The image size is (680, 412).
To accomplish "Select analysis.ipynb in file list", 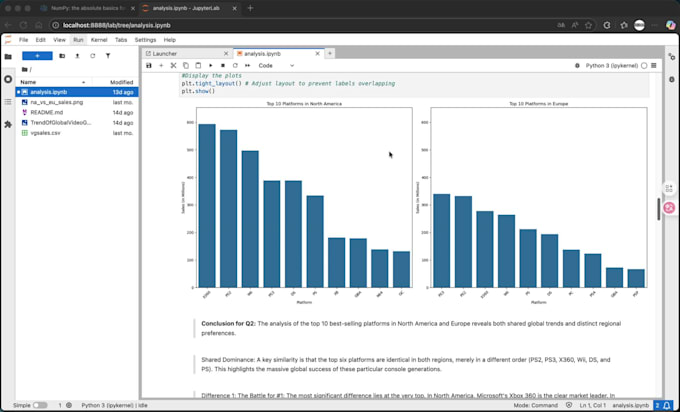I will click(x=77, y=92).
